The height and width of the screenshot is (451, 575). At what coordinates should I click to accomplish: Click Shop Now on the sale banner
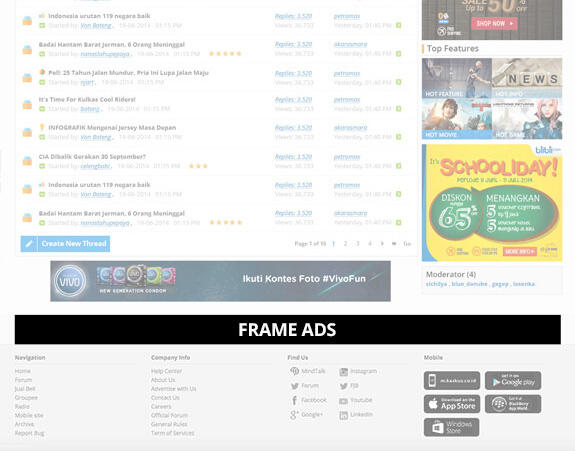coord(494,23)
